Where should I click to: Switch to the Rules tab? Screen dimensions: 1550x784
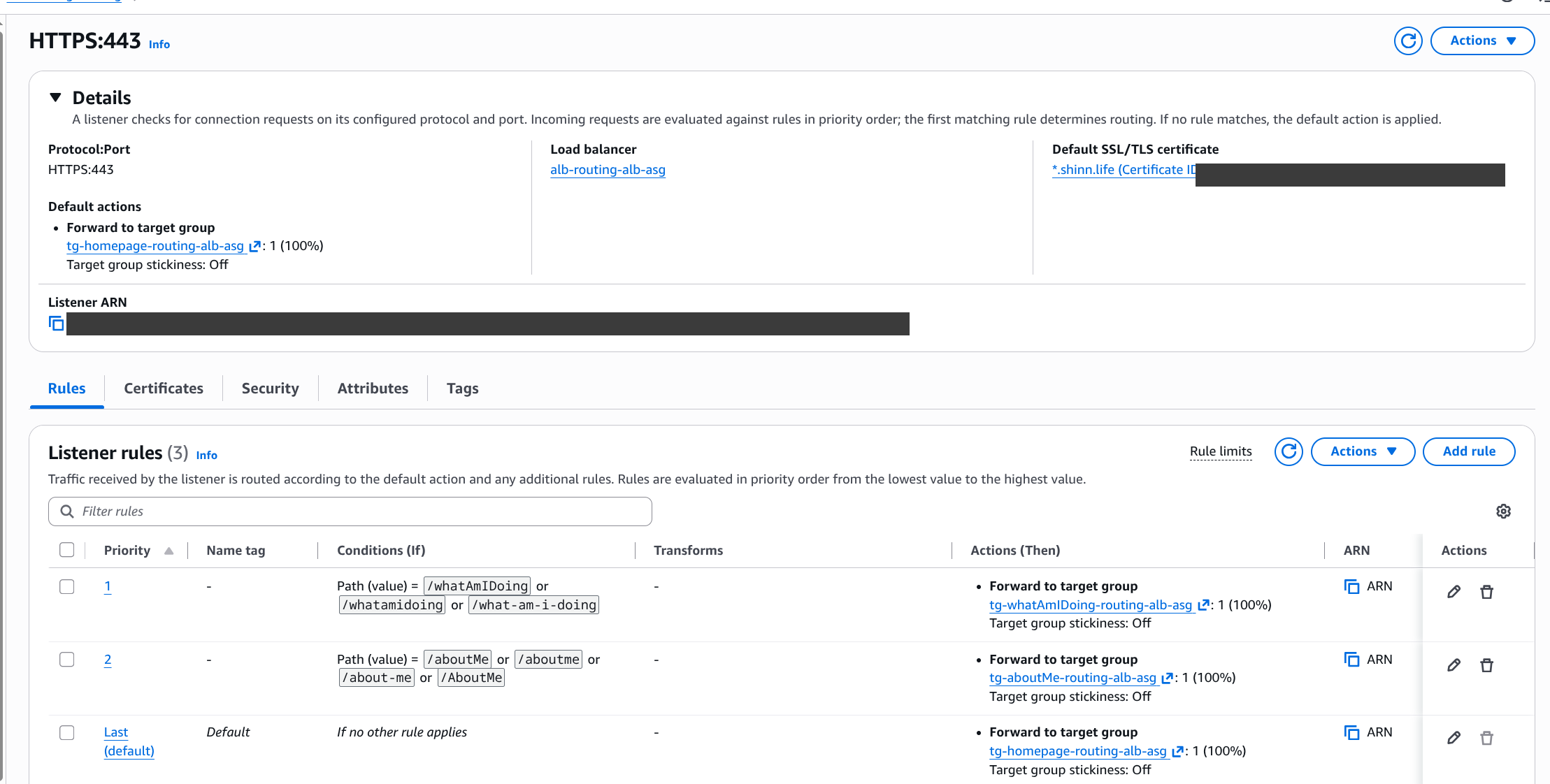coord(67,389)
